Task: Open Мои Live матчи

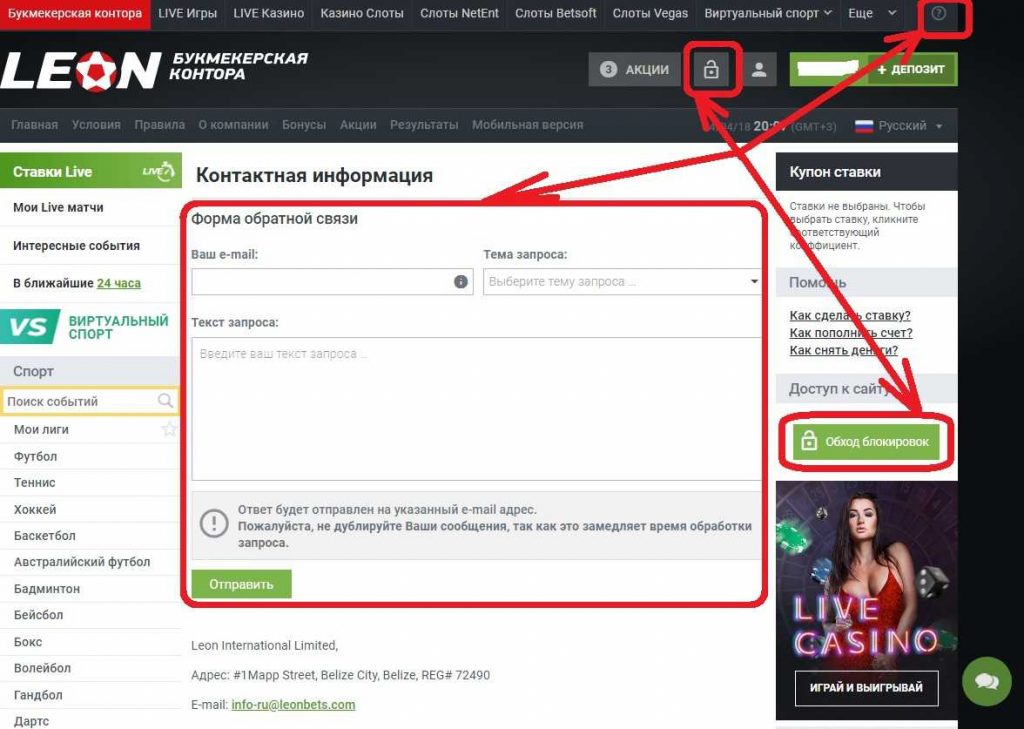Action: tap(58, 207)
